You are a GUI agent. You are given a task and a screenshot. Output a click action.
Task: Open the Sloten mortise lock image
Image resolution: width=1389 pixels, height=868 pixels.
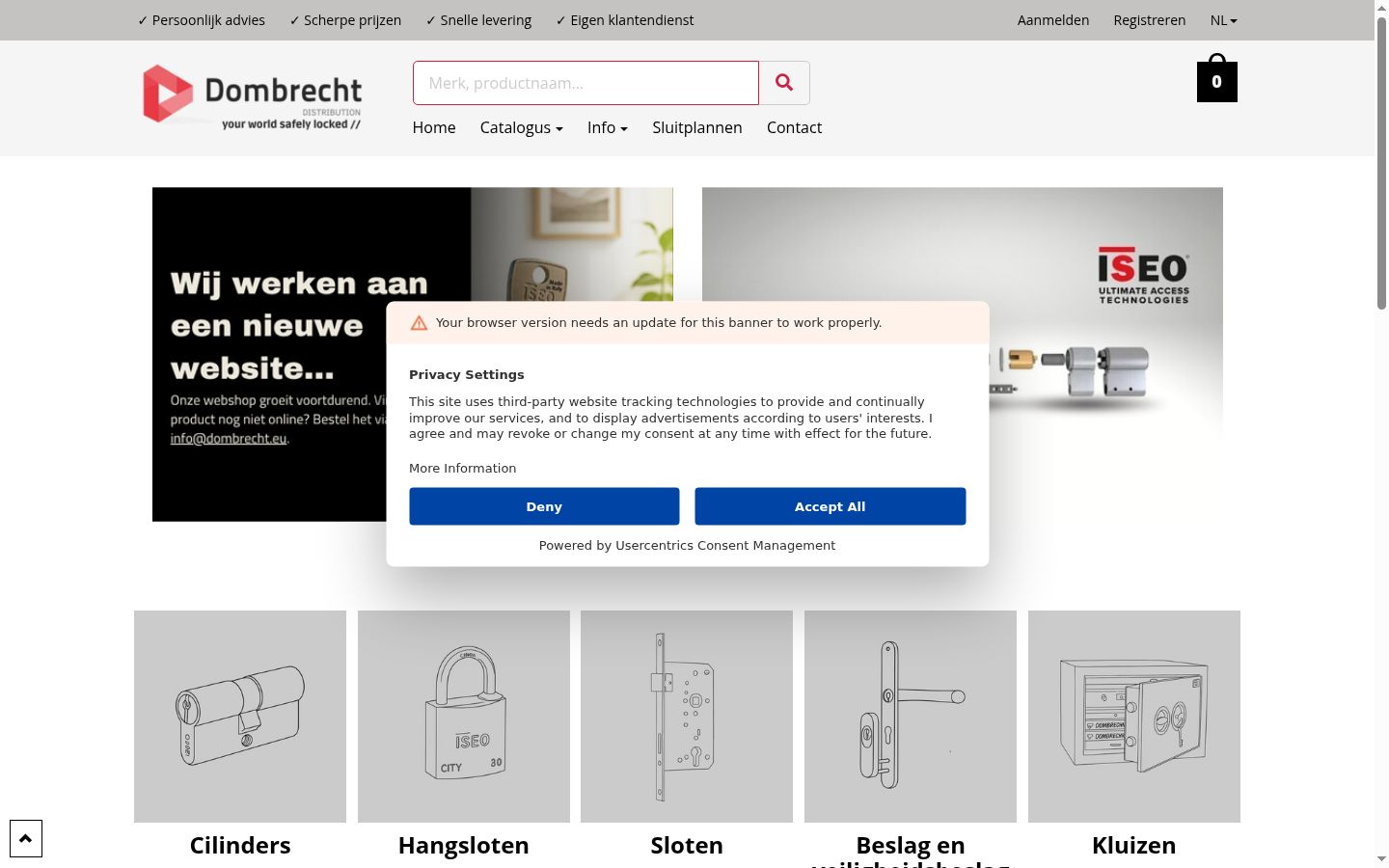click(x=687, y=717)
